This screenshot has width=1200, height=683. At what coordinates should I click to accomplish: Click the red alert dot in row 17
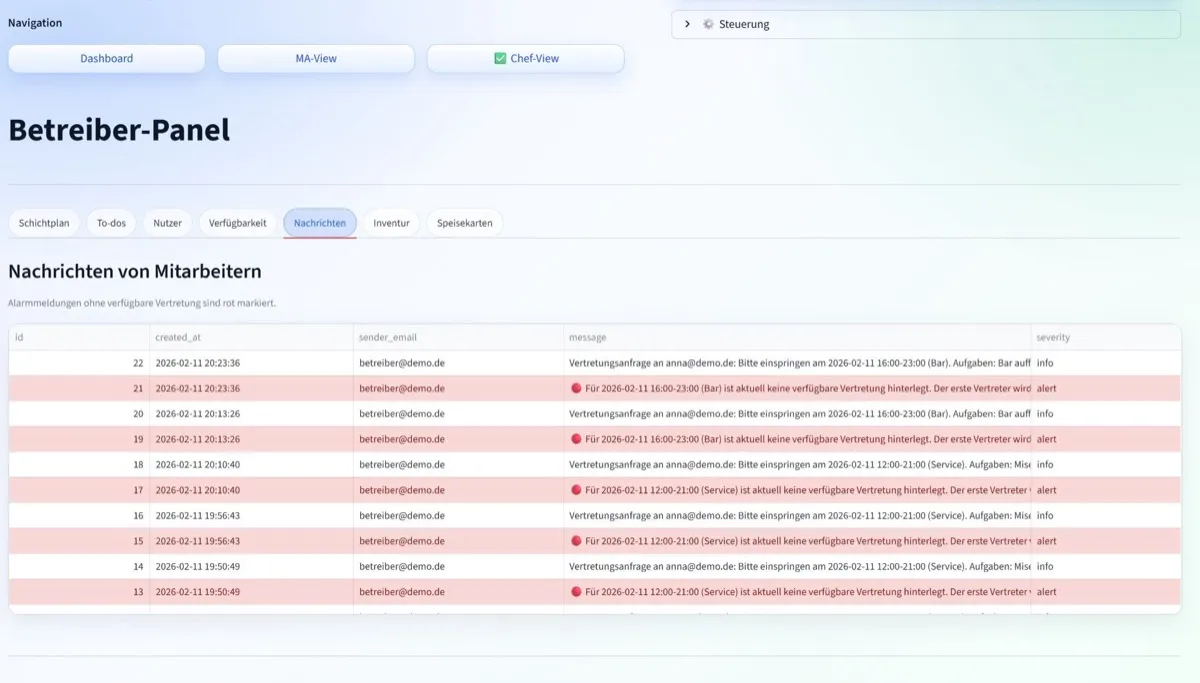pyautogui.click(x=576, y=490)
